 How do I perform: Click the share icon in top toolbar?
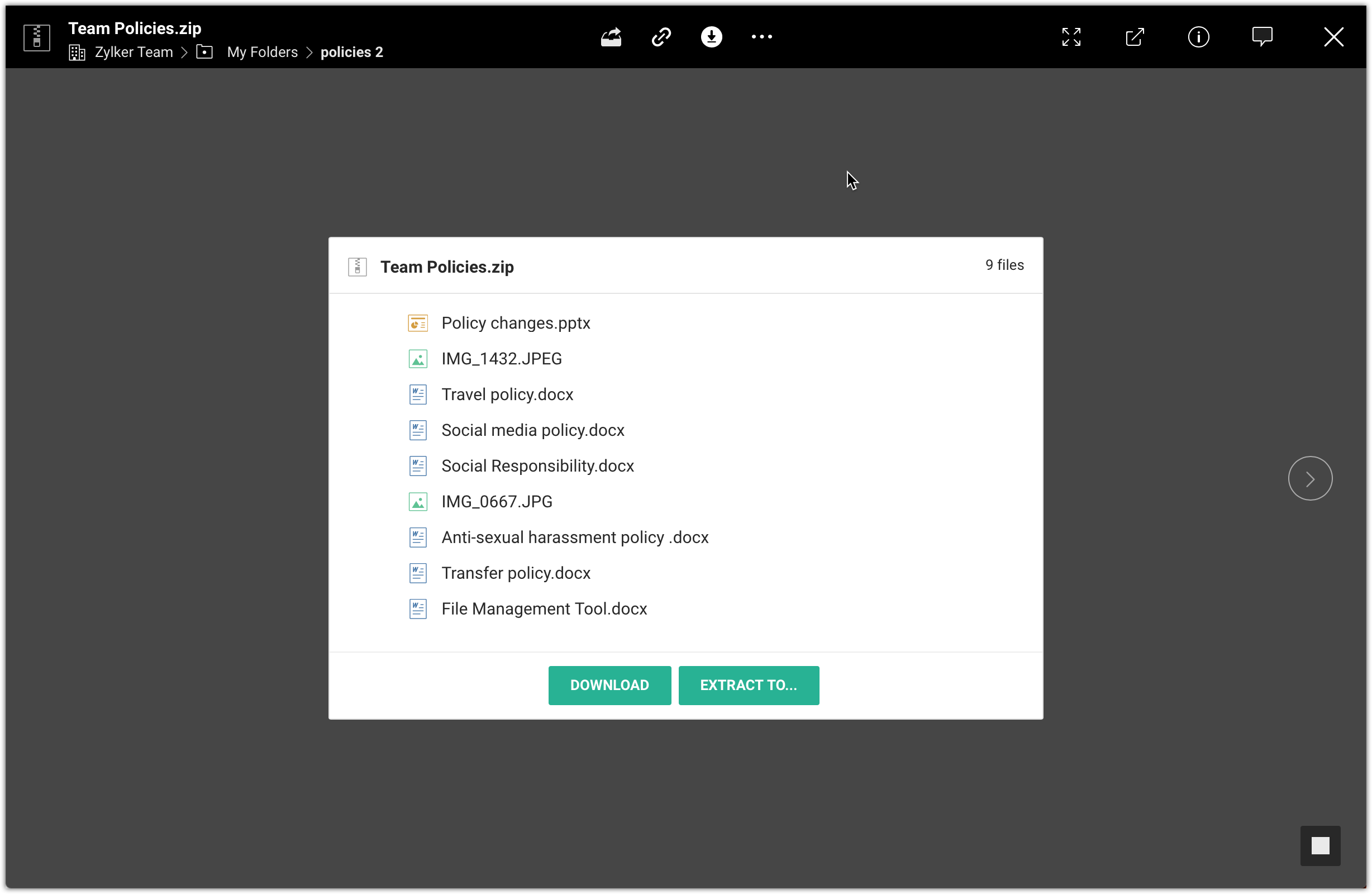pos(611,37)
